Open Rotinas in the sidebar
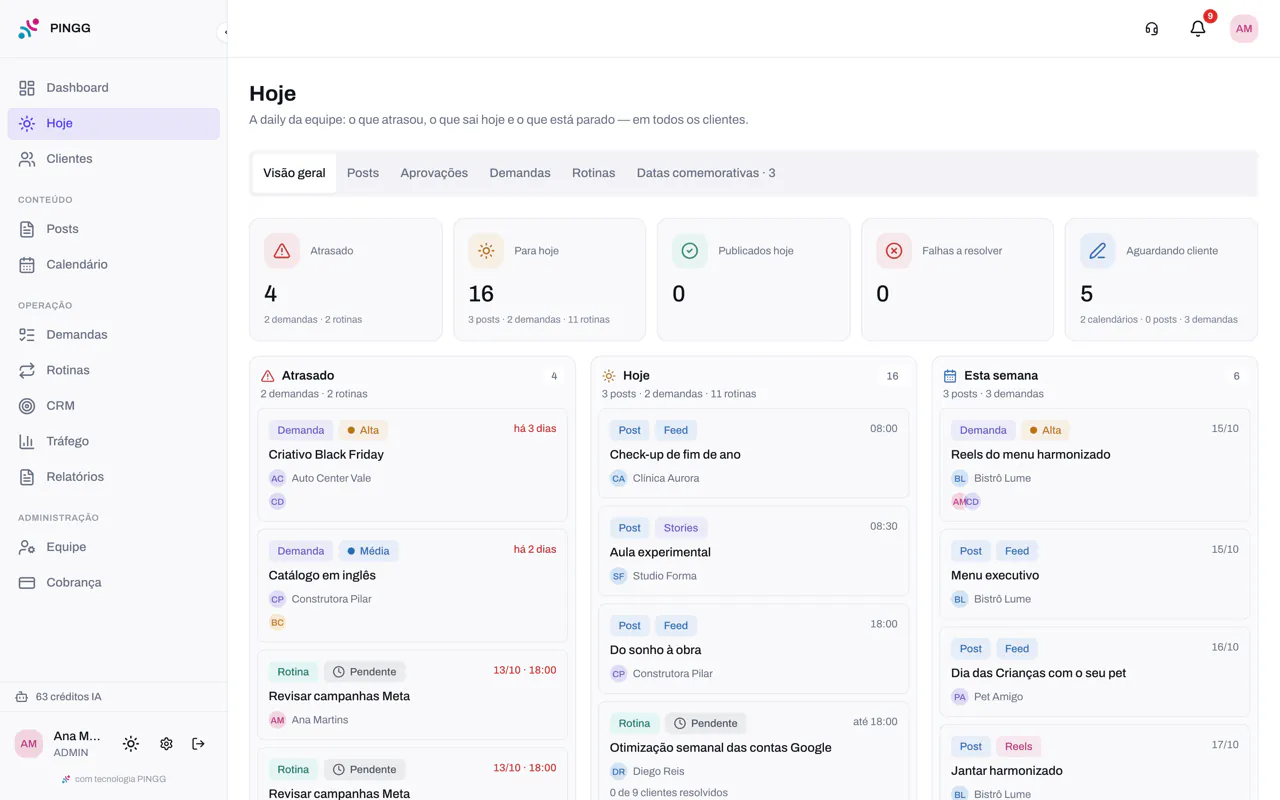 pos(113,370)
